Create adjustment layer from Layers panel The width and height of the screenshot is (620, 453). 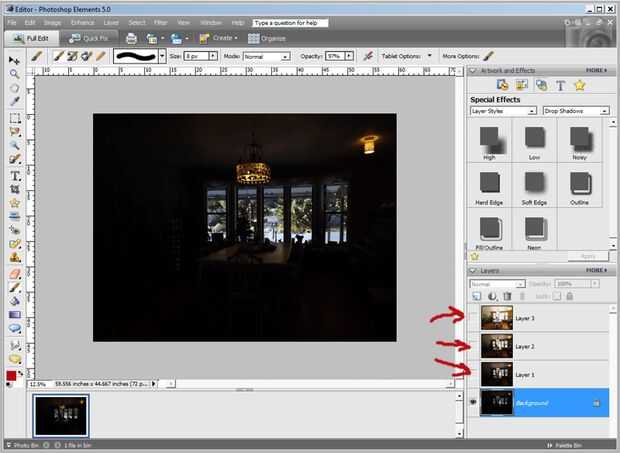(x=492, y=296)
